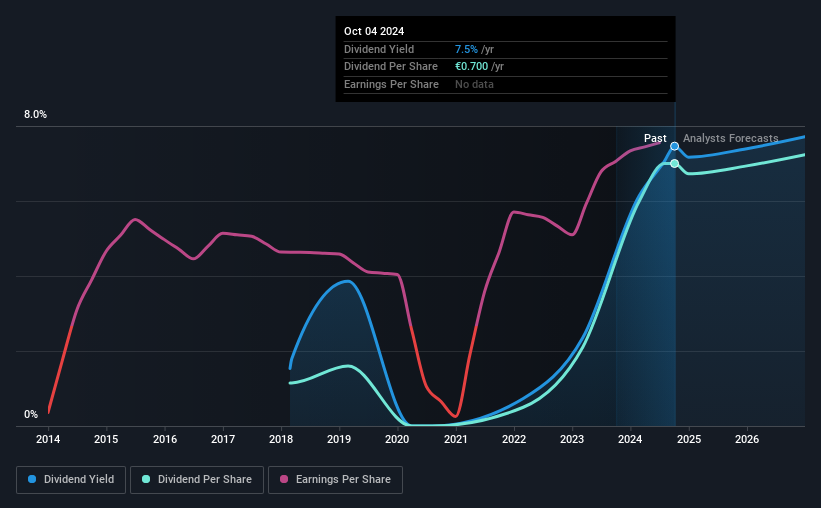Screen dimensions: 821x508
Task: Click the 2020 x-axis label
Action: pyautogui.click(x=397, y=439)
